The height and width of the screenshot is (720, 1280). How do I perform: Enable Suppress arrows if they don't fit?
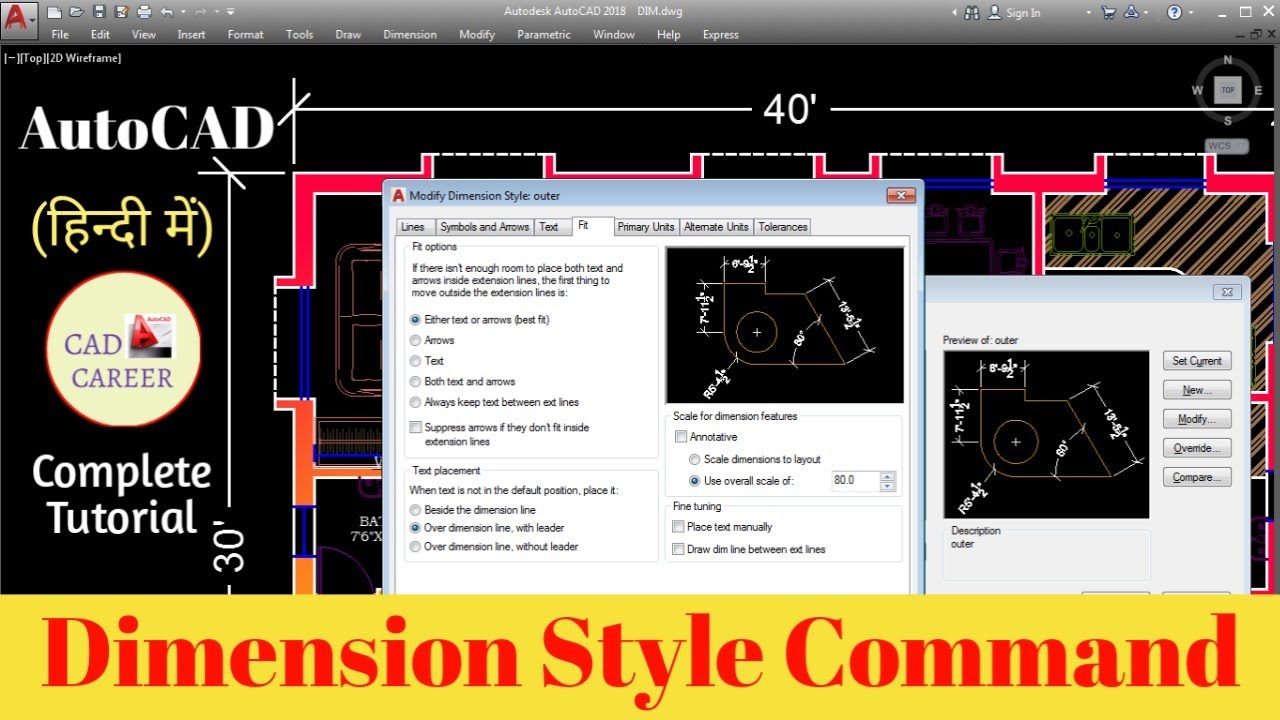[416, 428]
